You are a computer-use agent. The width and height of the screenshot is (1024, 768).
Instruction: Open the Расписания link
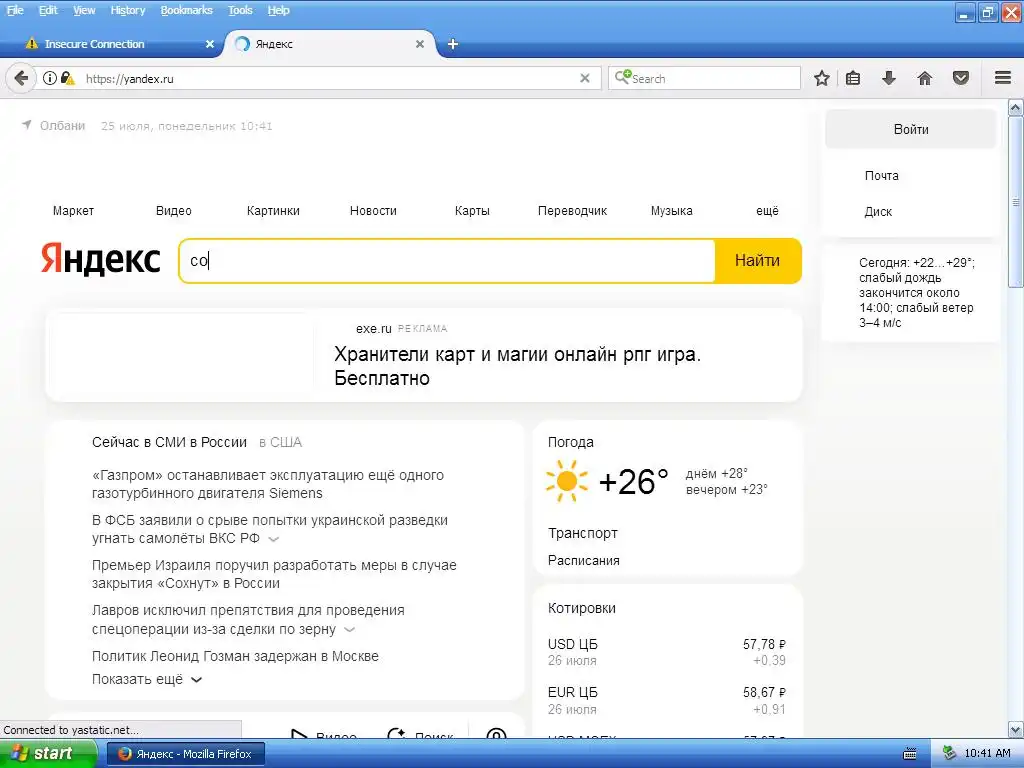[584, 560]
